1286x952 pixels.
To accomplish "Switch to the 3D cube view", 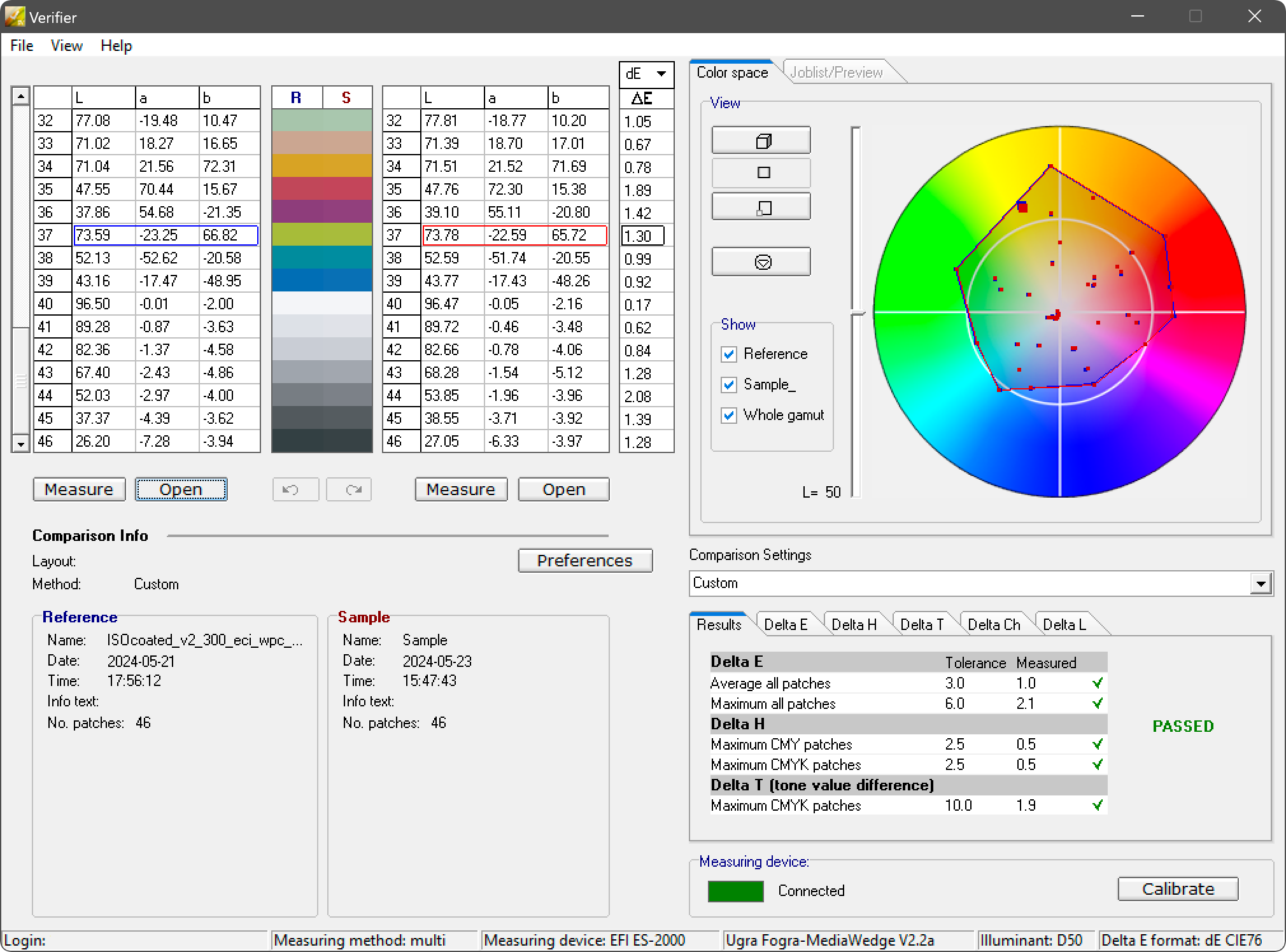I will click(761, 141).
